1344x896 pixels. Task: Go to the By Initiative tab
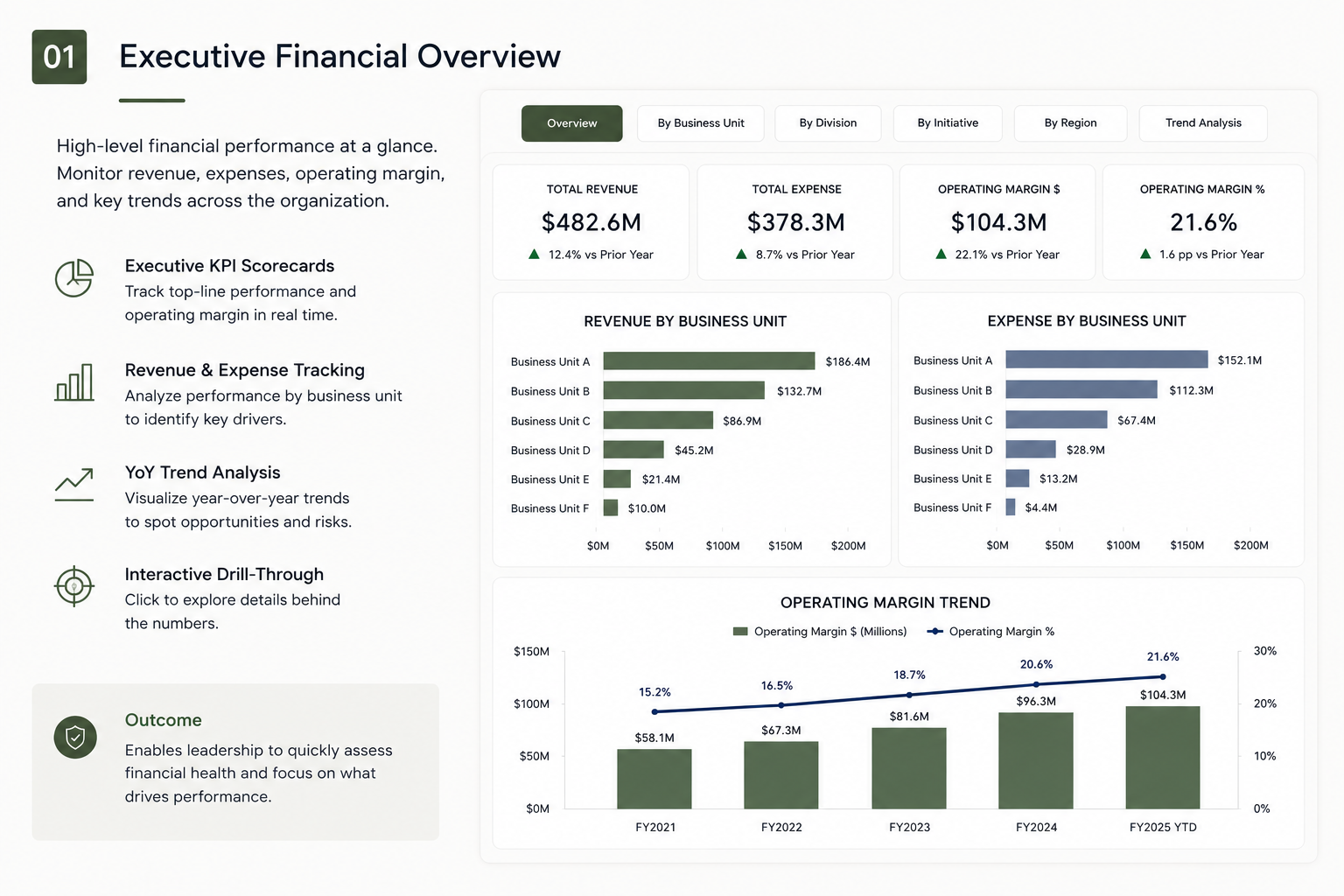coord(948,123)
